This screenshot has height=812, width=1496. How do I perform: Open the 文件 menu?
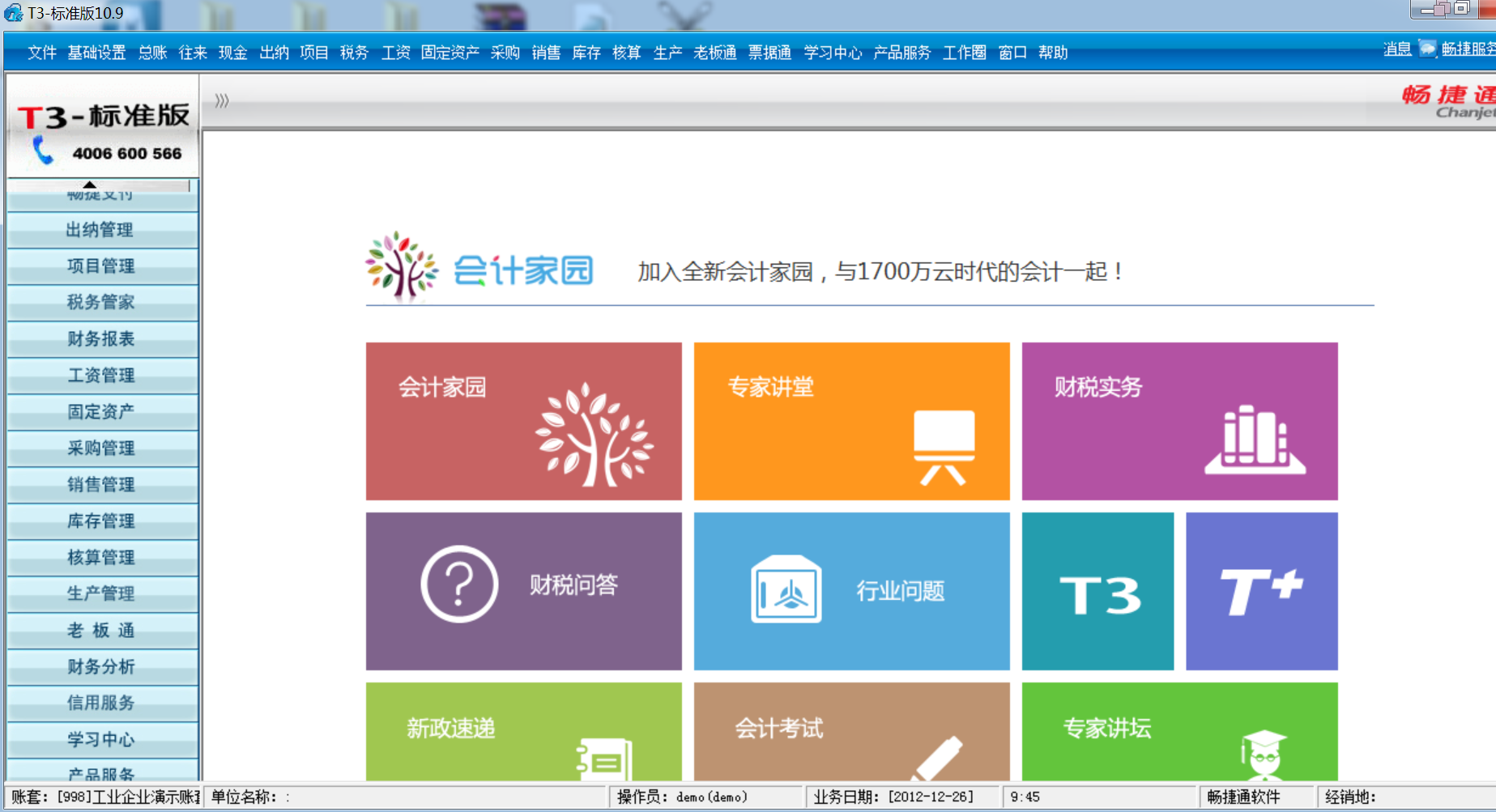click(x=42, y=53)
